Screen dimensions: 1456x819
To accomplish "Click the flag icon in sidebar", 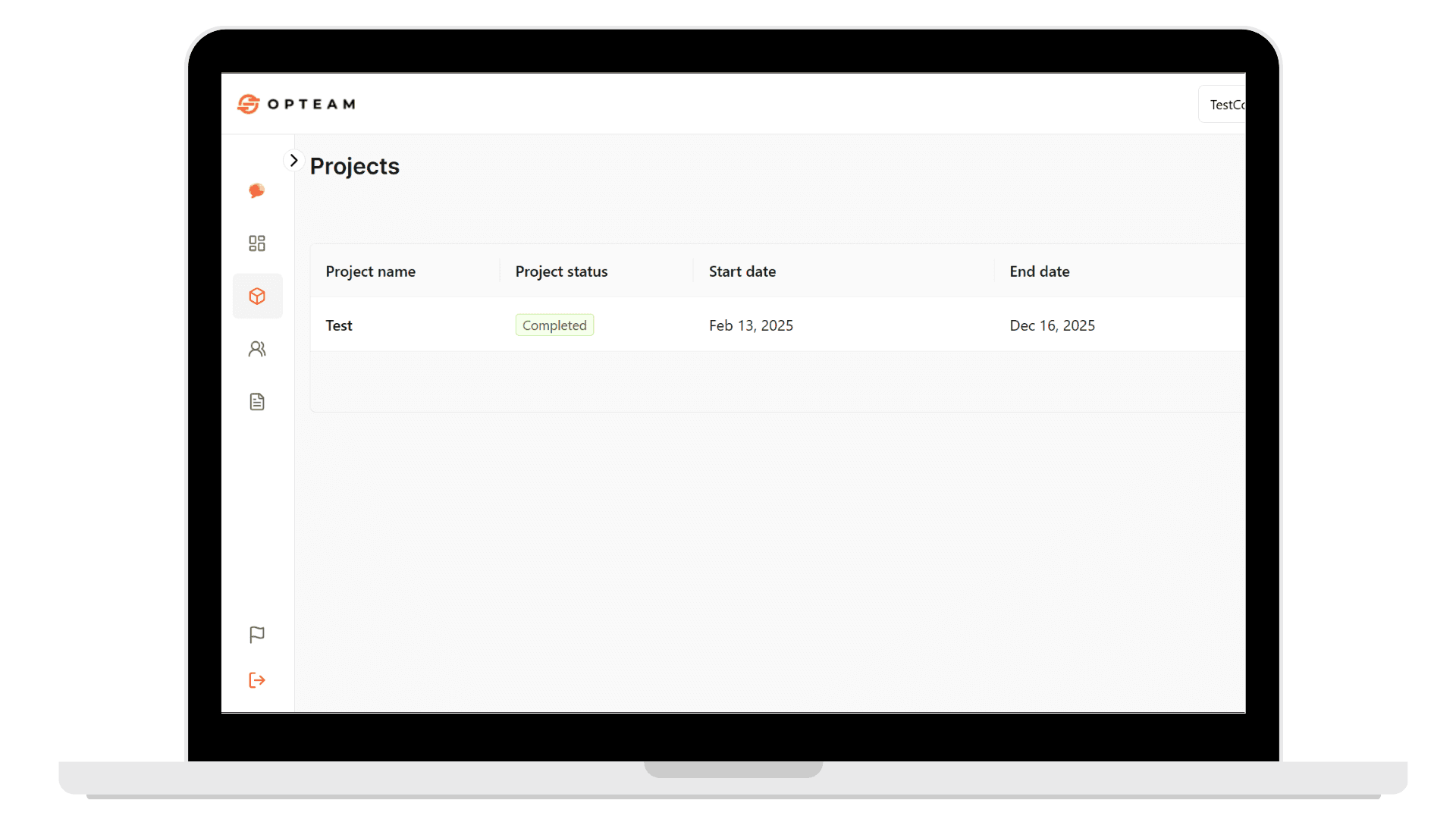I will coord(257,635).
